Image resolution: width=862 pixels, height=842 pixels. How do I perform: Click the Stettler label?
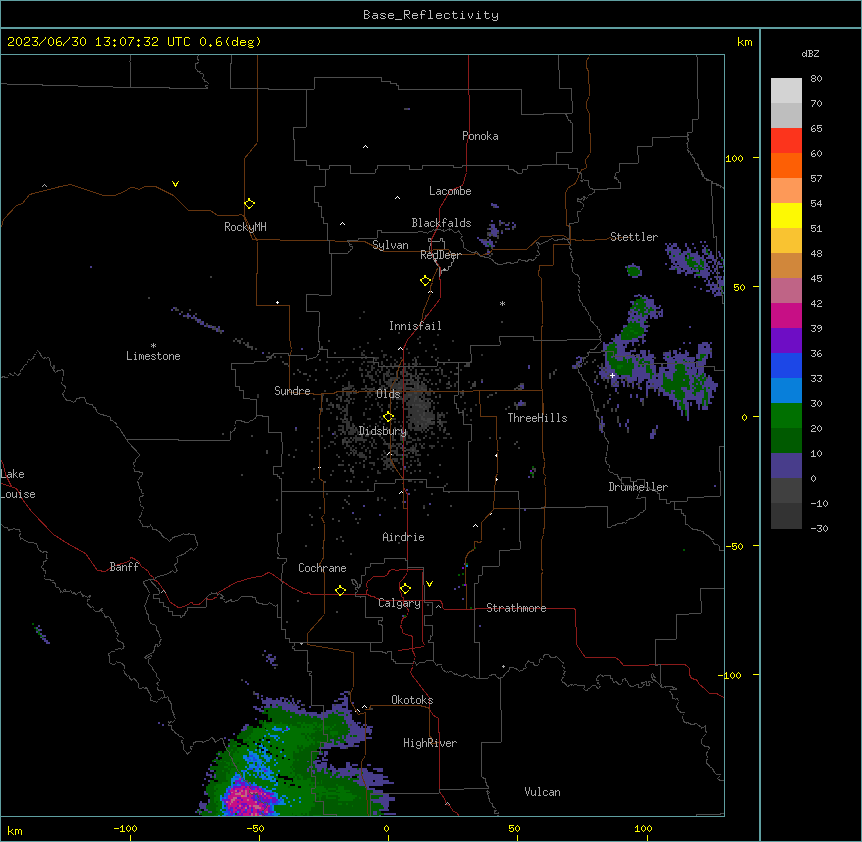pyautogui.click(x=634, y=237)
